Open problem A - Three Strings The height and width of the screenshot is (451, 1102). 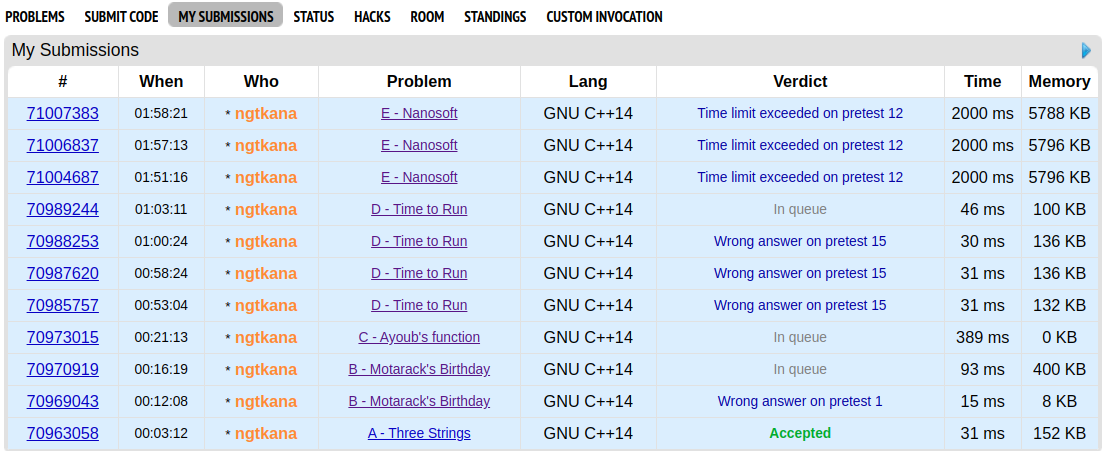coord(419,433)
